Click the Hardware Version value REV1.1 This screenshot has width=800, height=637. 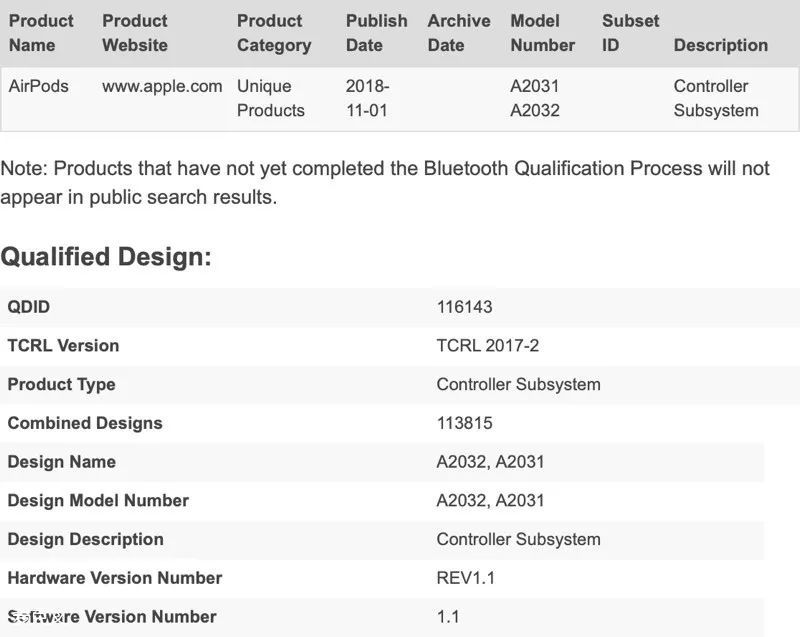tap(466, 578)
